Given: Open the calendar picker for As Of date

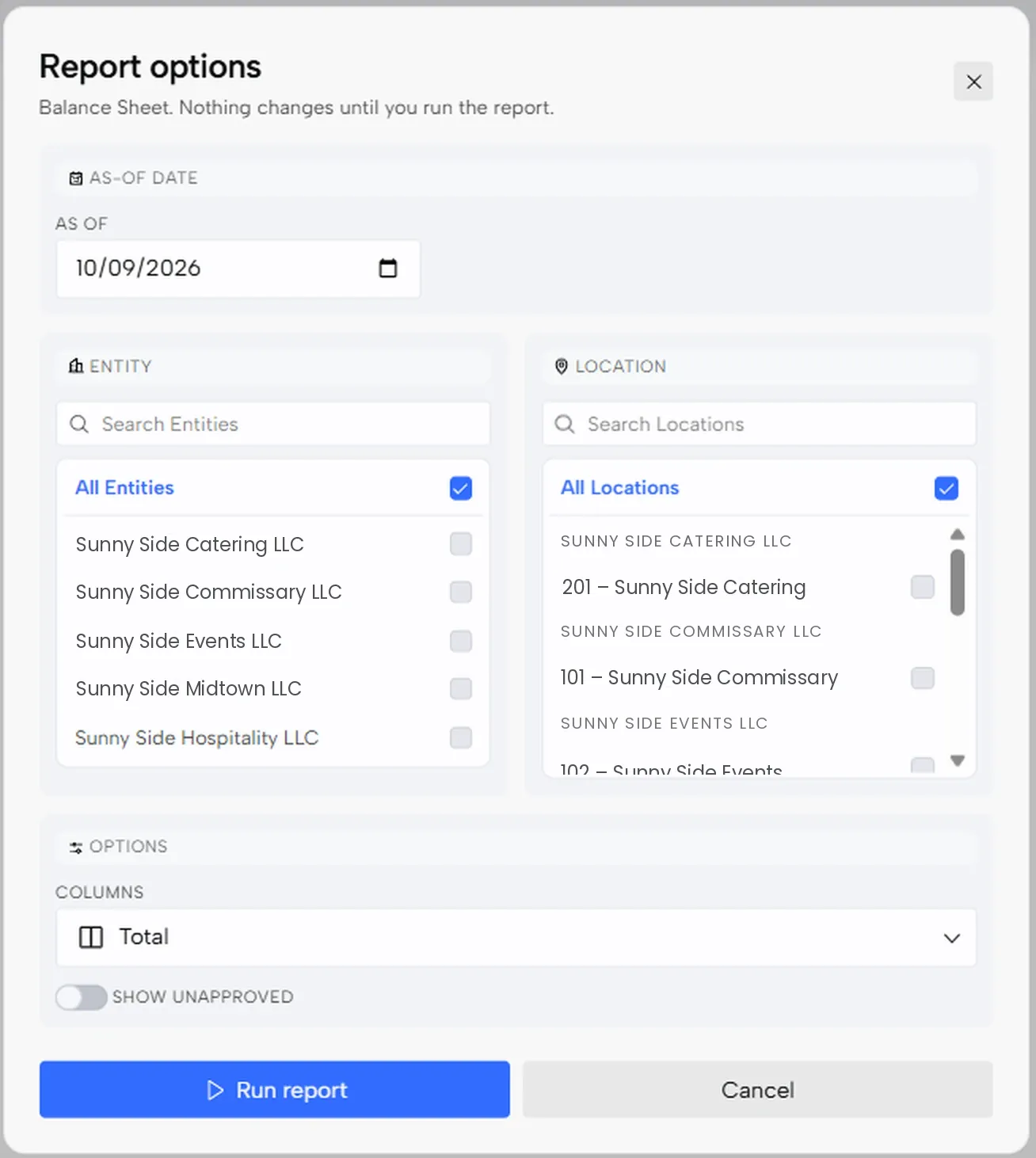Looking at the screenshot, I should tap(388, 269).
